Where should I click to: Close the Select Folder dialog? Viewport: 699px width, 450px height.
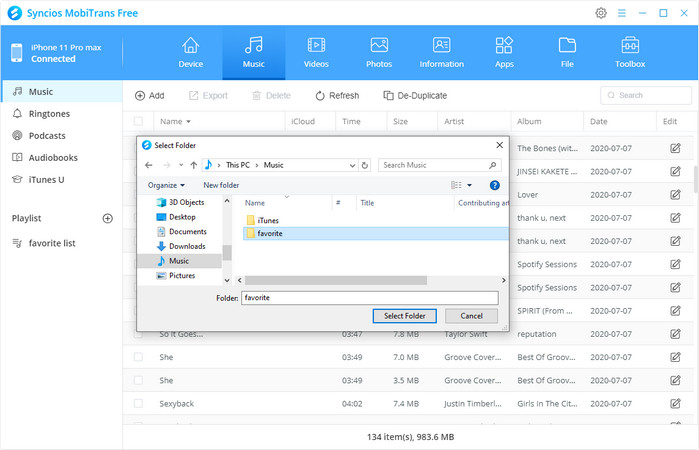499,145
